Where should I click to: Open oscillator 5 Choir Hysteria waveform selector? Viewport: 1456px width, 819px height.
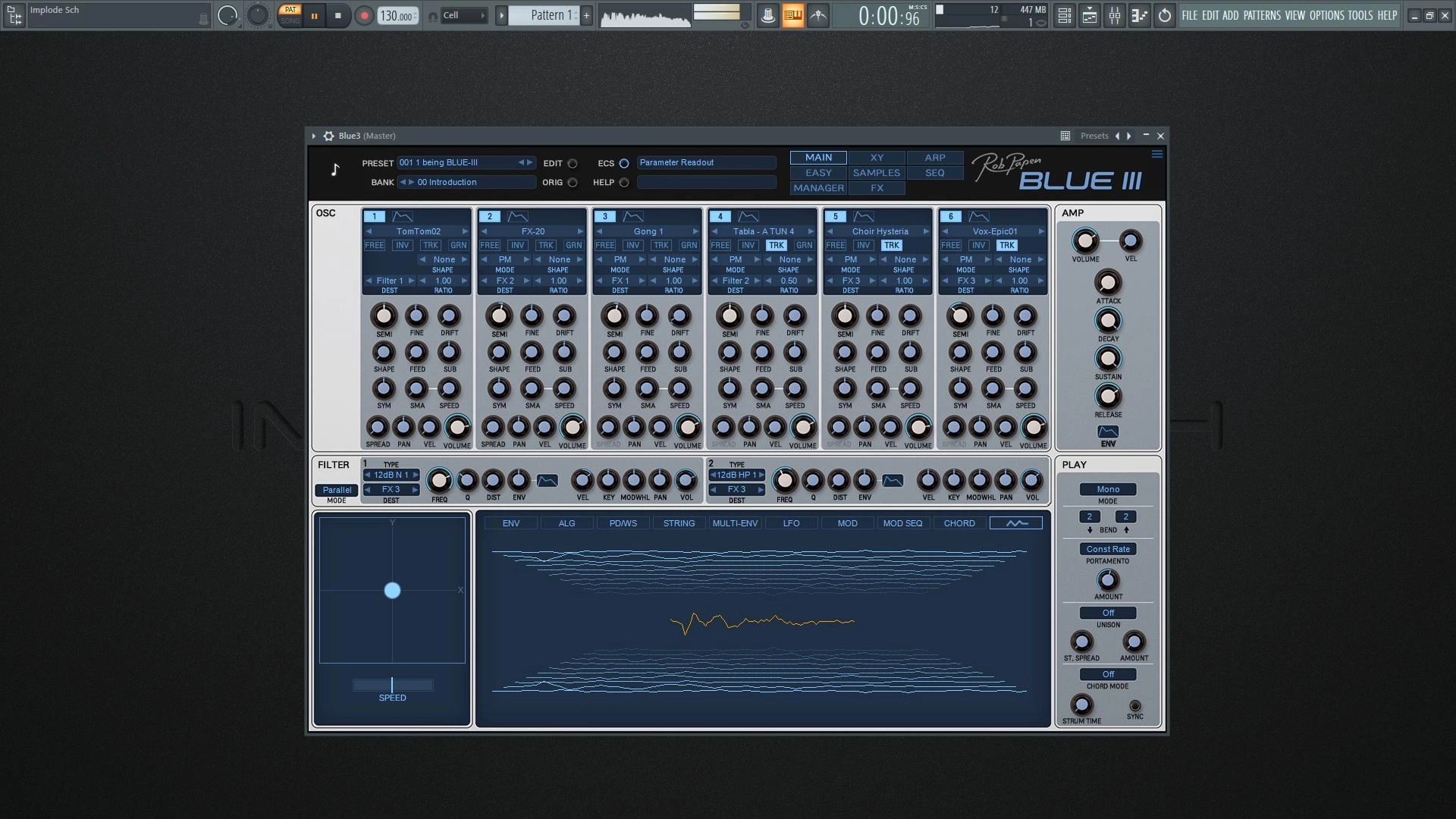click(x=879, y=231)
